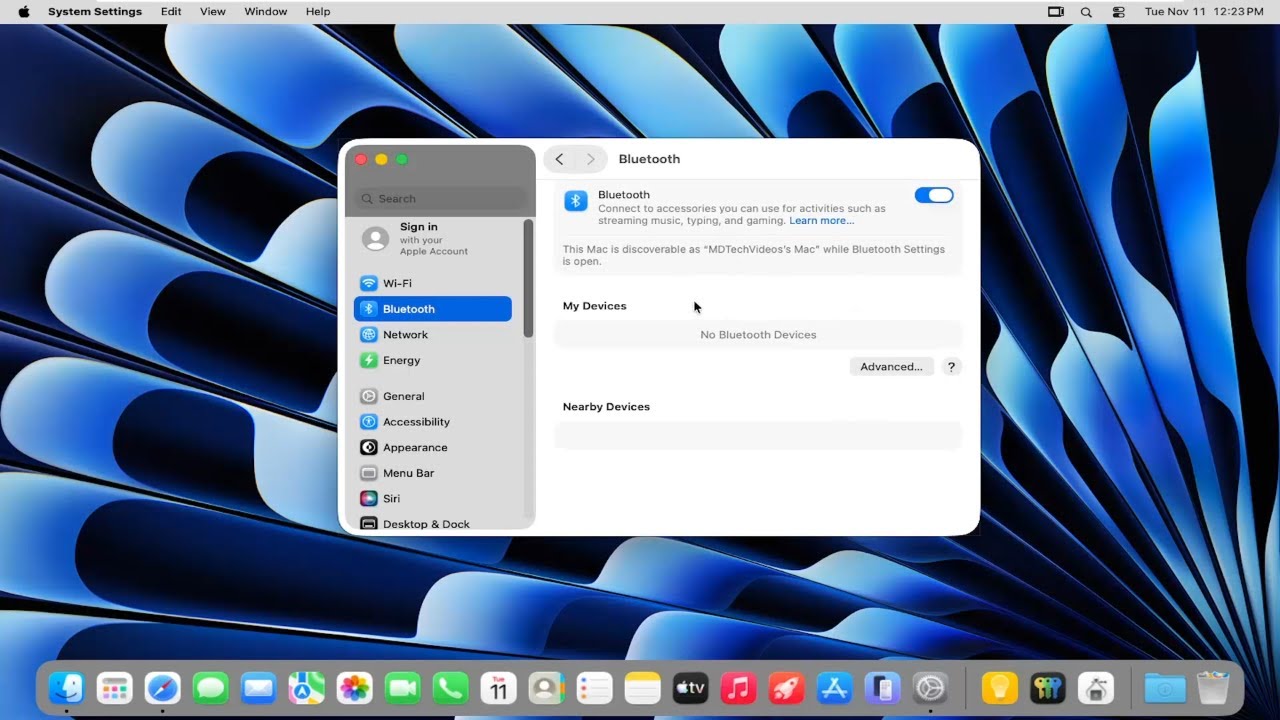
Task: Click the "No Bluetooth Devices" row
Action: click(758, 335)
